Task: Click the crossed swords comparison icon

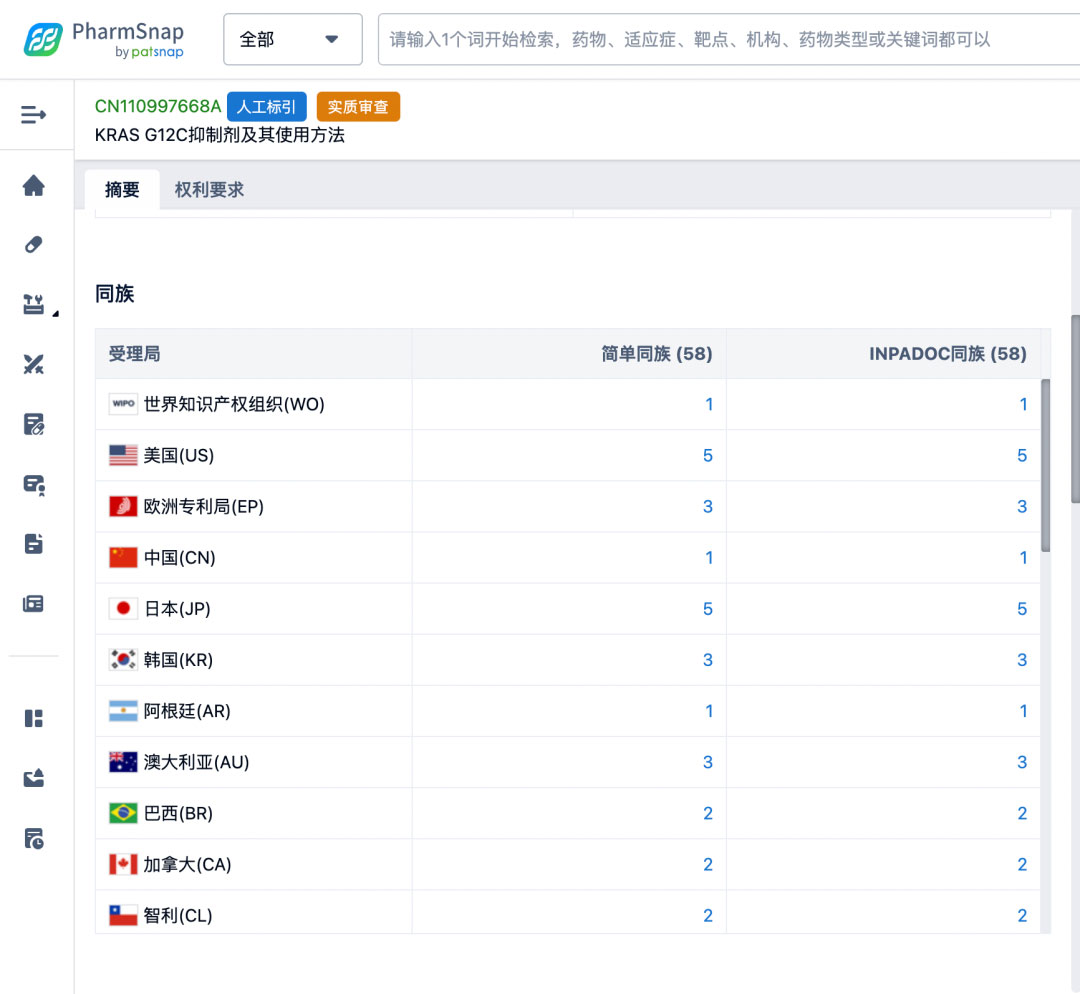Action: pyautogui.click(x=34, y=364)
